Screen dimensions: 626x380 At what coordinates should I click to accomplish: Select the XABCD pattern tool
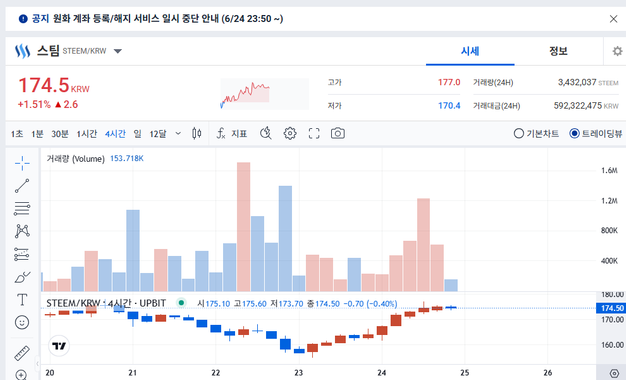coord(22,231)
